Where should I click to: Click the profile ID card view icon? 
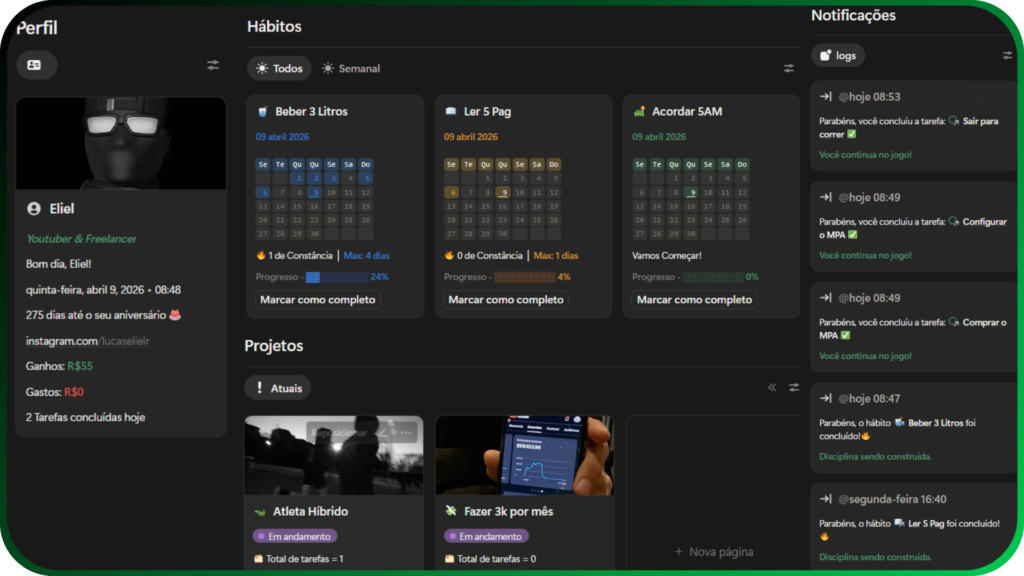pyautogui.click(x=35, y=65)
